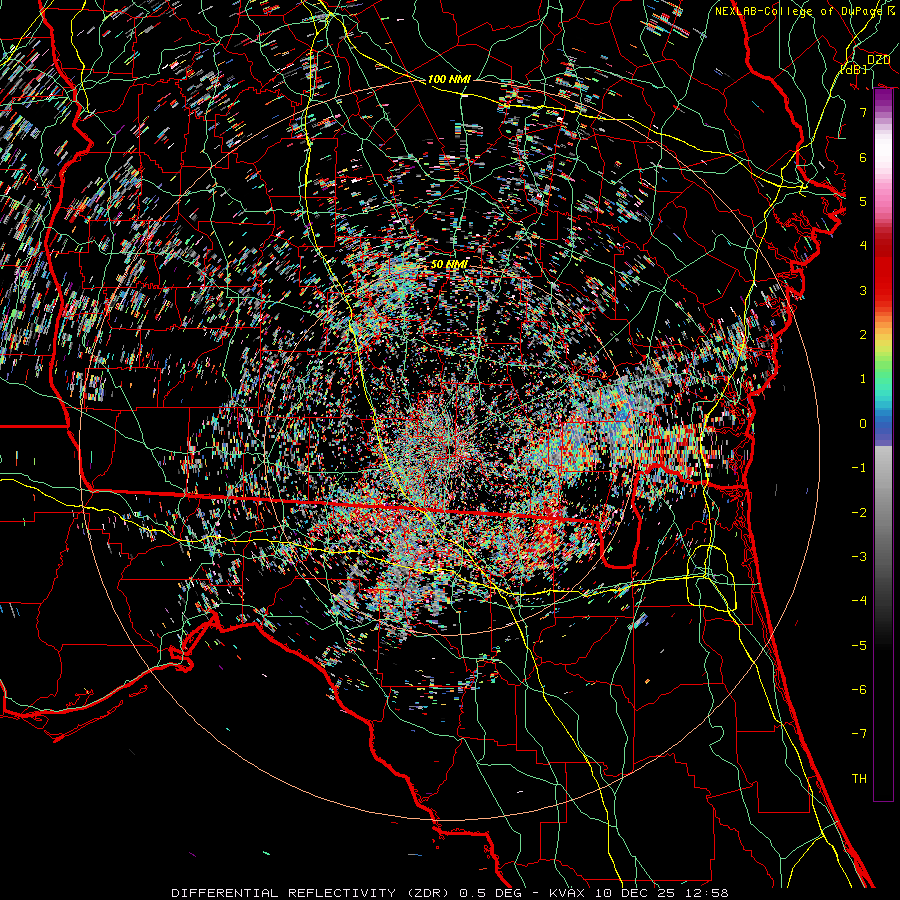The image size is (900, 900).
Task: Click the scale tick label 7
Action: [x=863, y=112]
